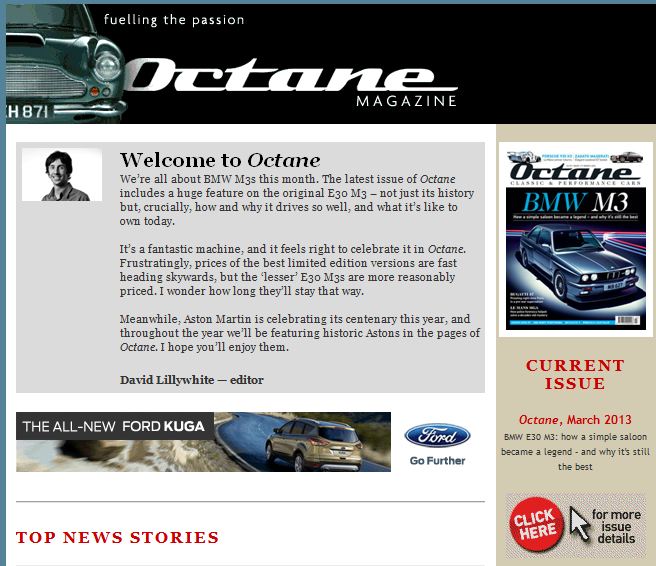
Task: Click the 'Go Further' Ford slogan
Action: (x=438, y=461)
